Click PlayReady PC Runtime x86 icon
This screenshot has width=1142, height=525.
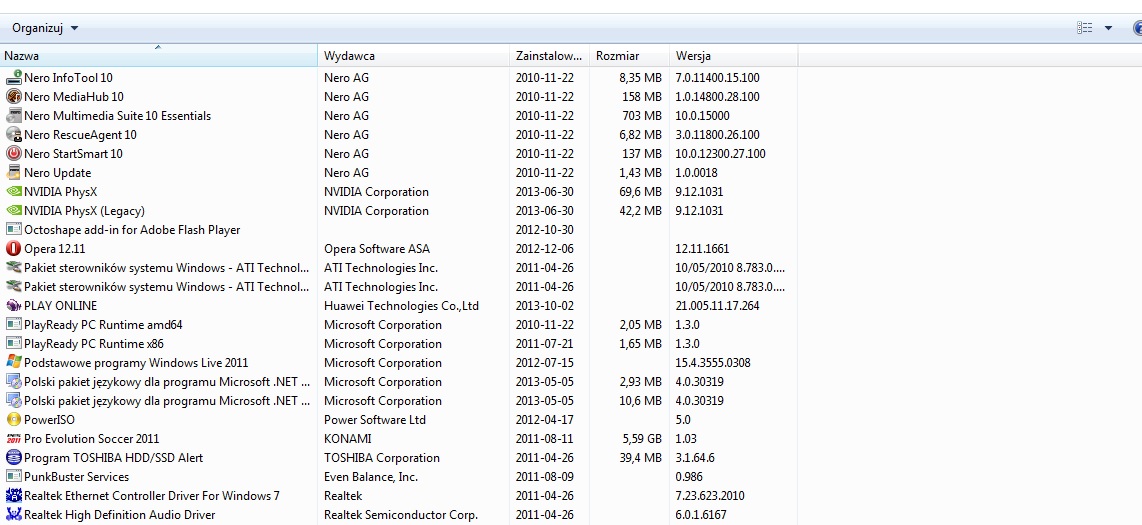point(13,344)
